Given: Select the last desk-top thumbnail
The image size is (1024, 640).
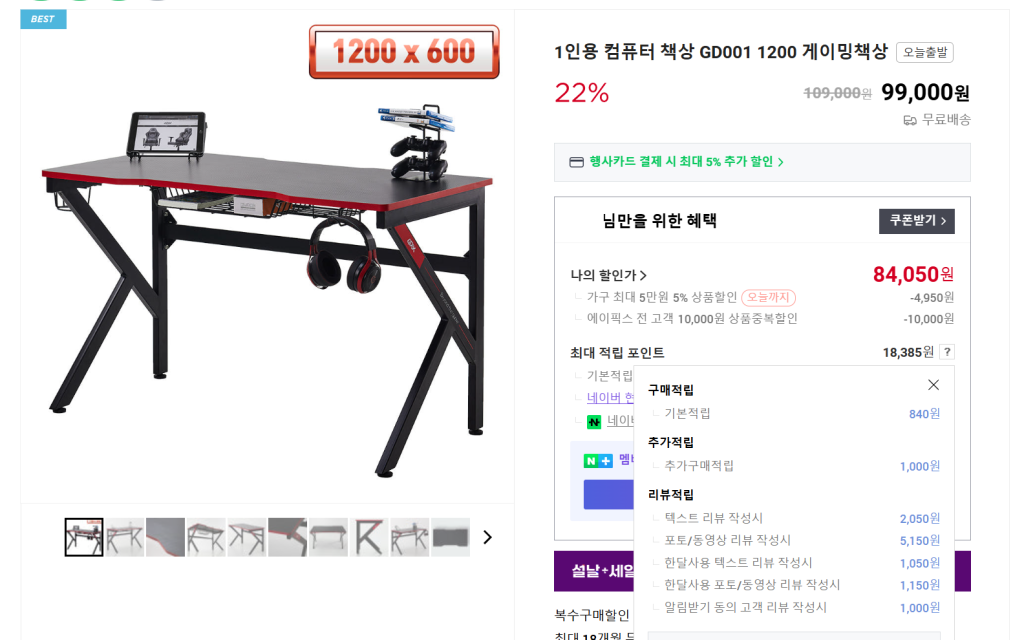Looking at the screenshot, I should click(450, 537).
